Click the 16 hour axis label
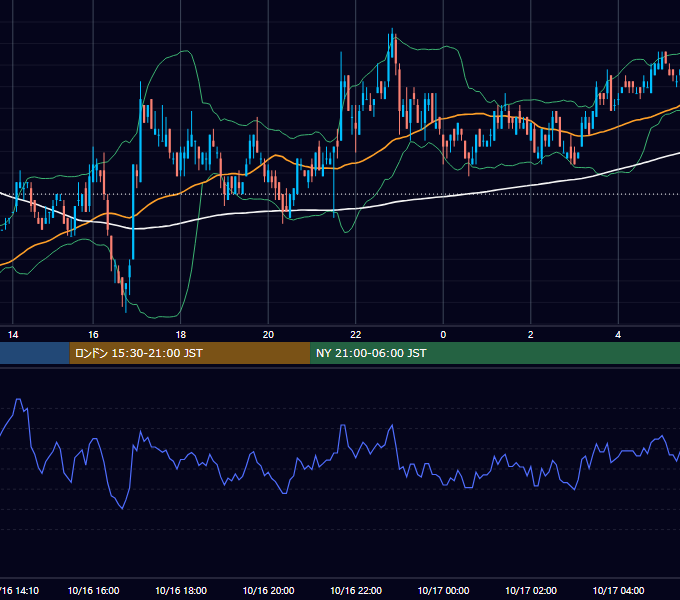680x600 pixels. click(x=93, y=335)
